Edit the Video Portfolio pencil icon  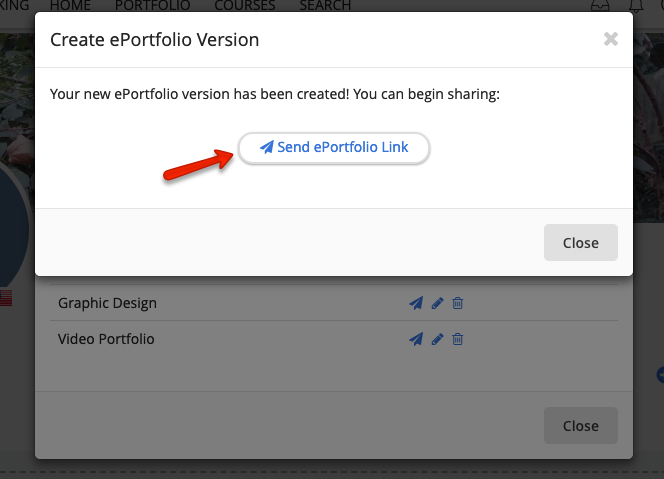coord(437,339)
